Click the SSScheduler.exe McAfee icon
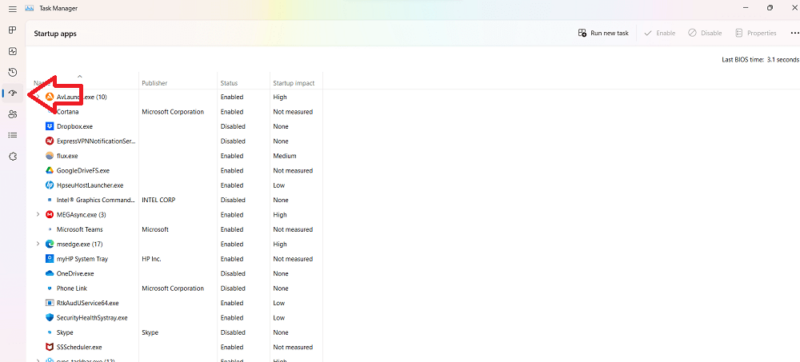The image size is (800, 362). pos(49,347)
